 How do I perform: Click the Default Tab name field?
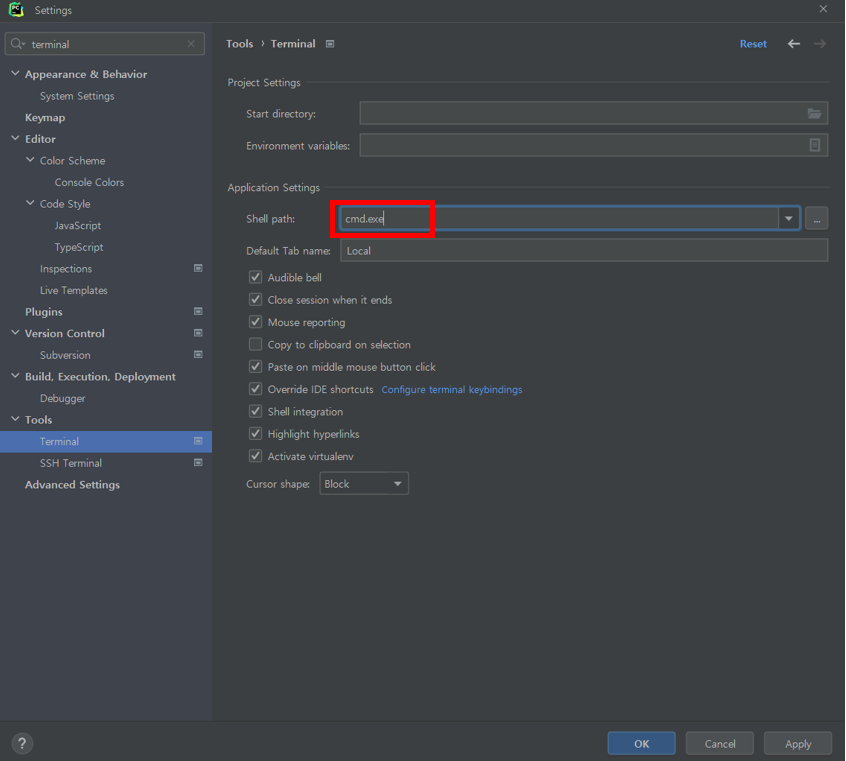(584, 250)
